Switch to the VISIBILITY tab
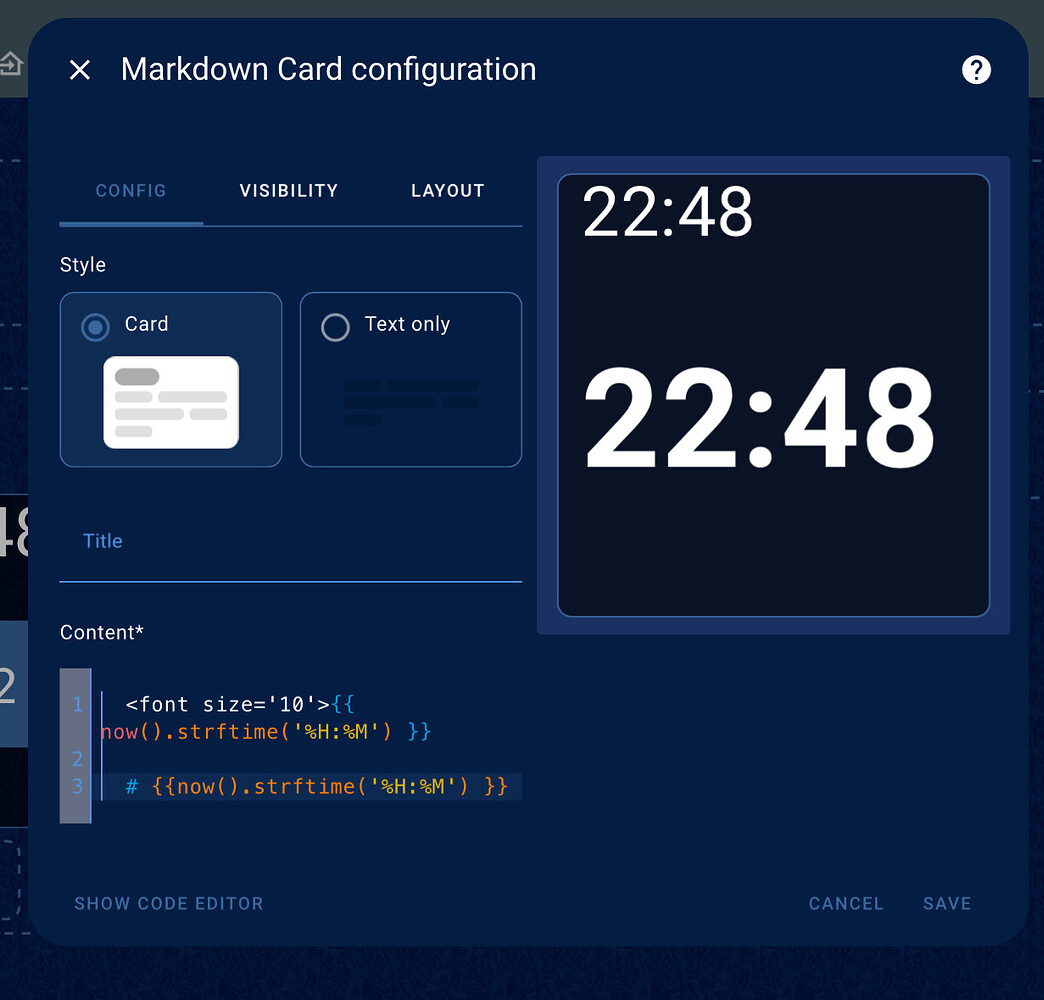The width and height of the screenshot is (1044, 1000). click(289, 190)
